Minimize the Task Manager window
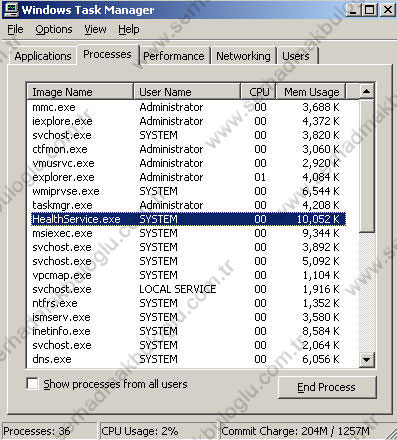This screenshot has width=397, height=440. tap(353, 9)
